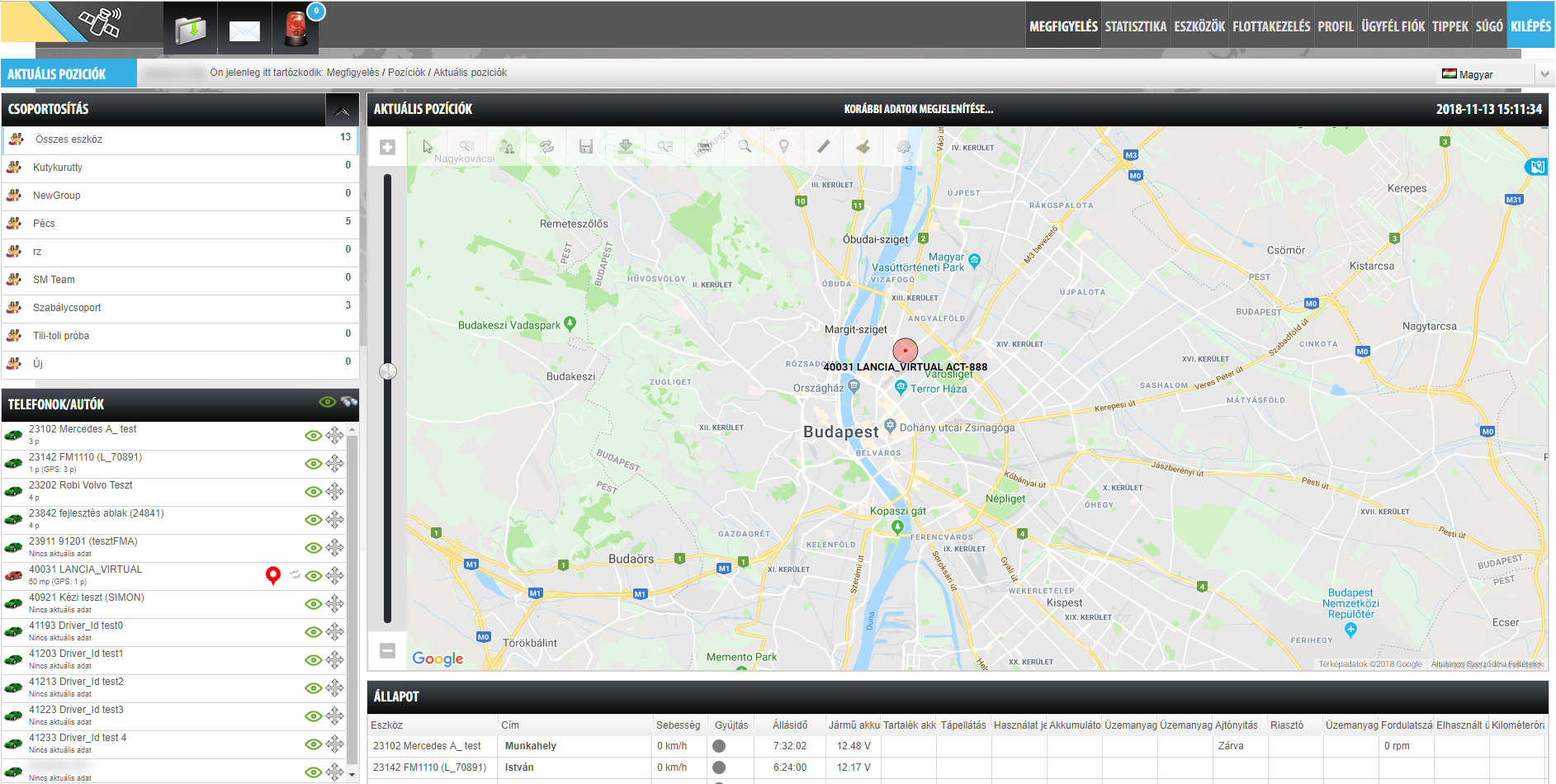
Task: Open the red alarm siren notifications
Action: pos(295,29)
